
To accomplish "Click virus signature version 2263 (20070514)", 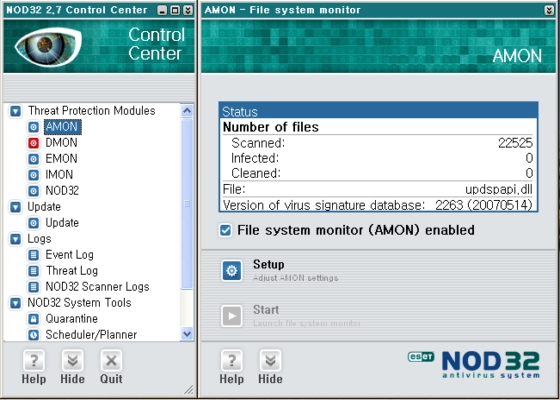I will tap(484, 205).
